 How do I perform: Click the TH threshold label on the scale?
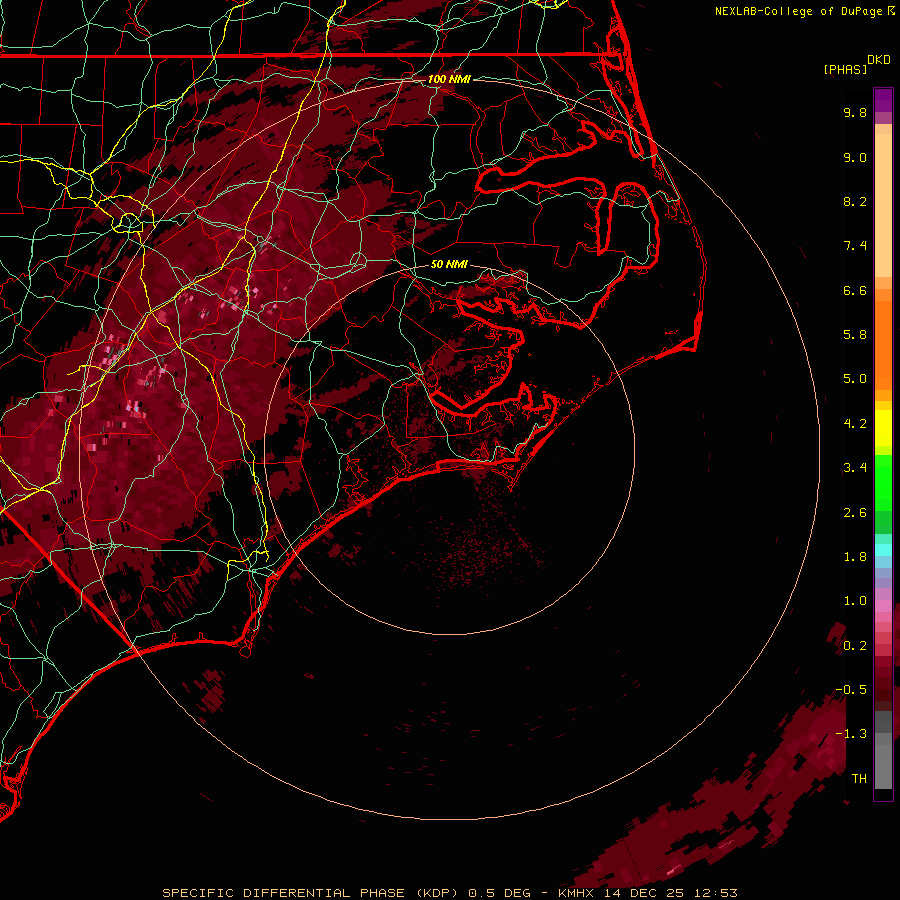tap(859, 779)
